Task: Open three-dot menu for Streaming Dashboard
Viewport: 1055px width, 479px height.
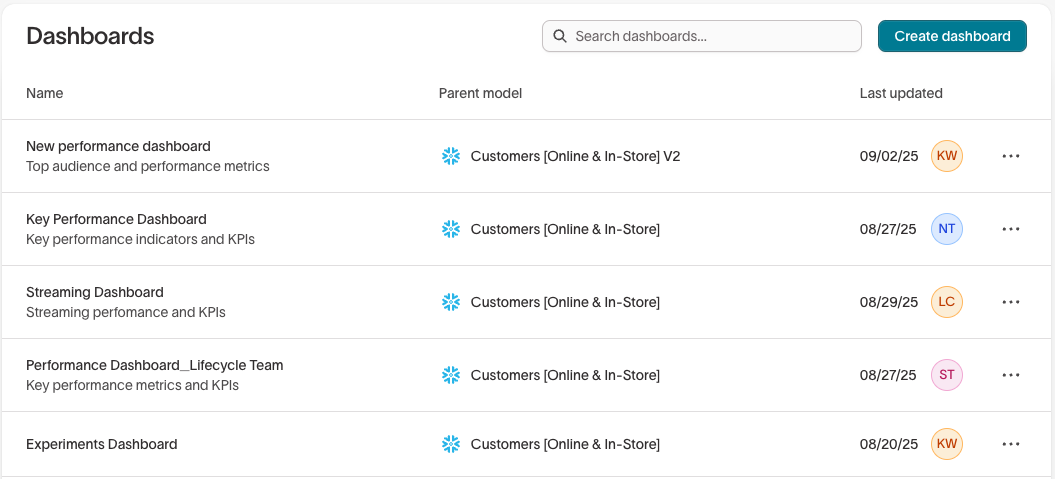Action: [1011, 302]
